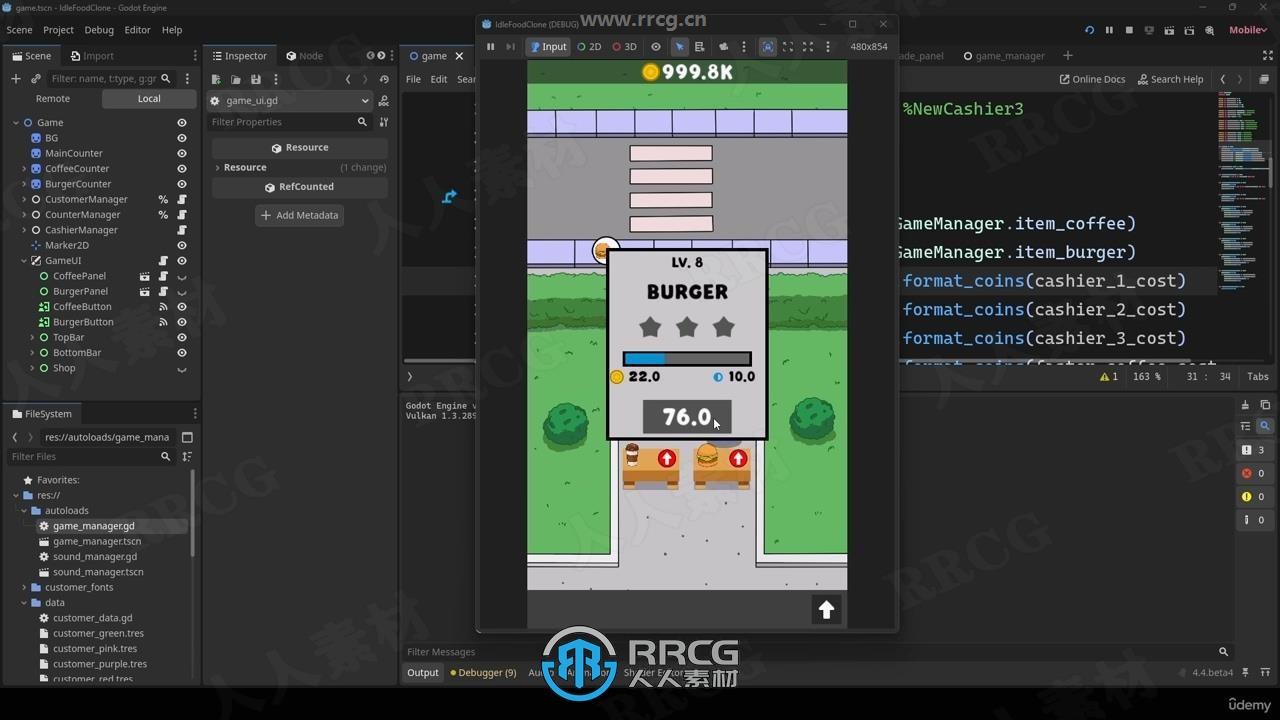Toggle selection visibility eye in game toolbar
The height and width of the screenshot is (720, 1280).
click(656, 47)
